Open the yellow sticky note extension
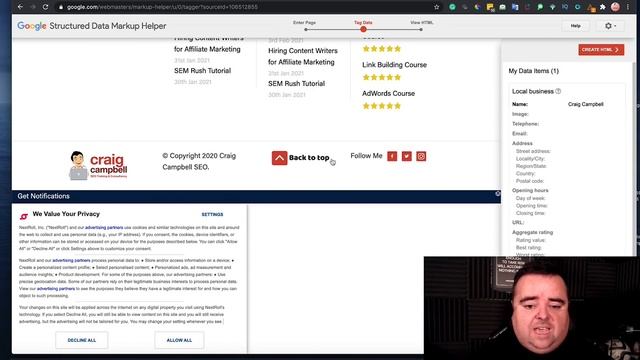The width and height of the screenshot is (640, 360). pyautogui.click(x=490, y=7)
